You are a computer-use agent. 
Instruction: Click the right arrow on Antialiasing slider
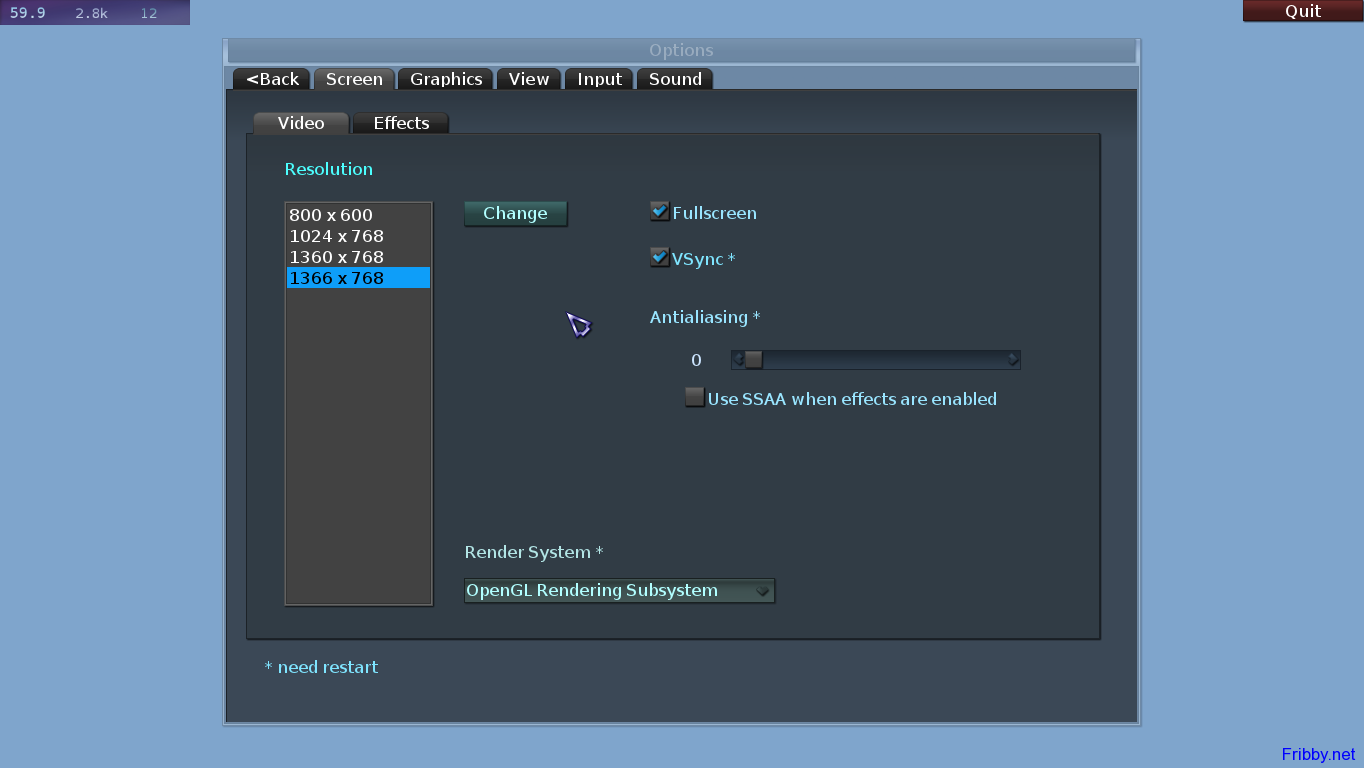1012,360
